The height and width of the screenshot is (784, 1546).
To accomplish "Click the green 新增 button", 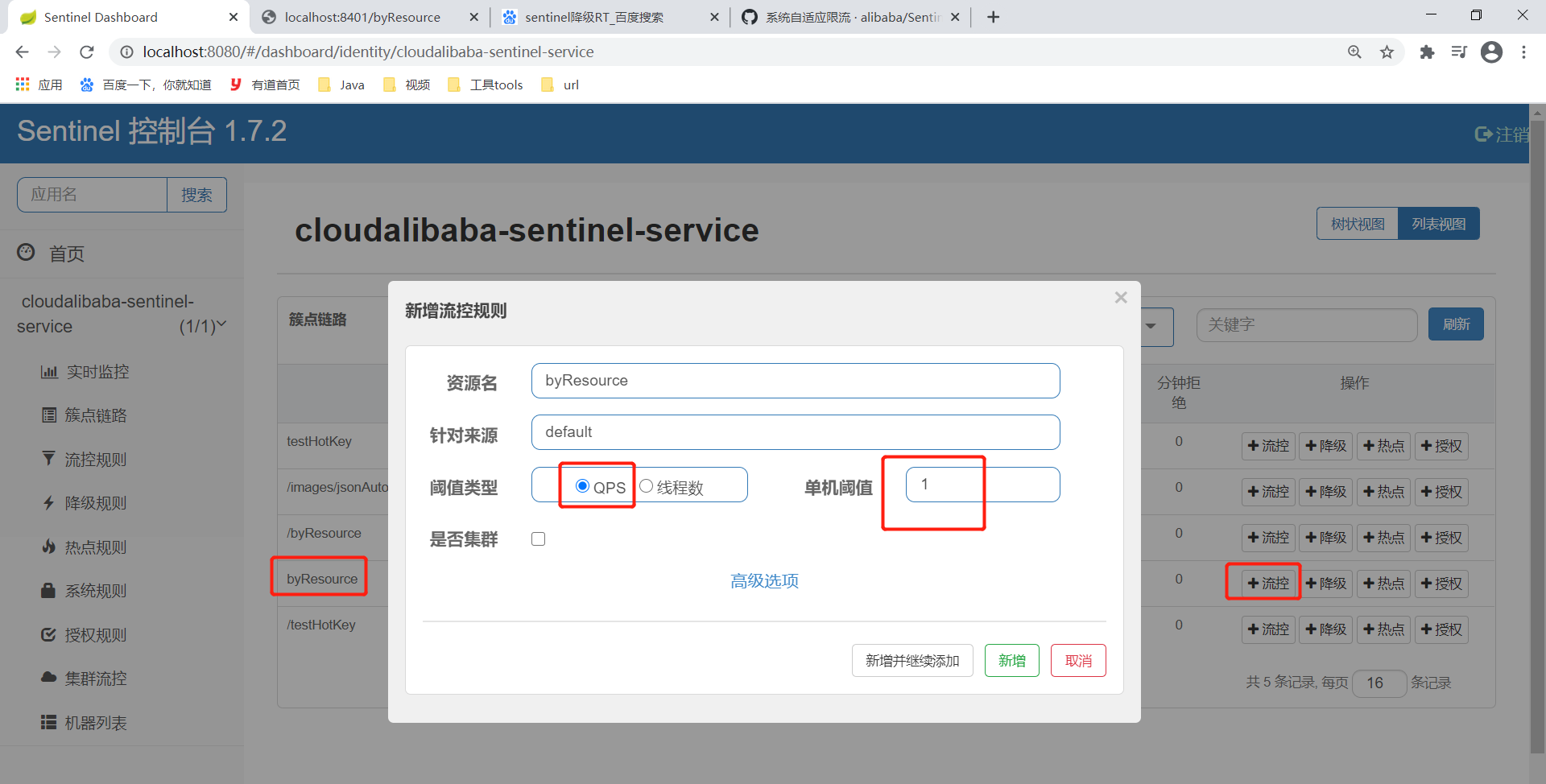I will 1012,660.
